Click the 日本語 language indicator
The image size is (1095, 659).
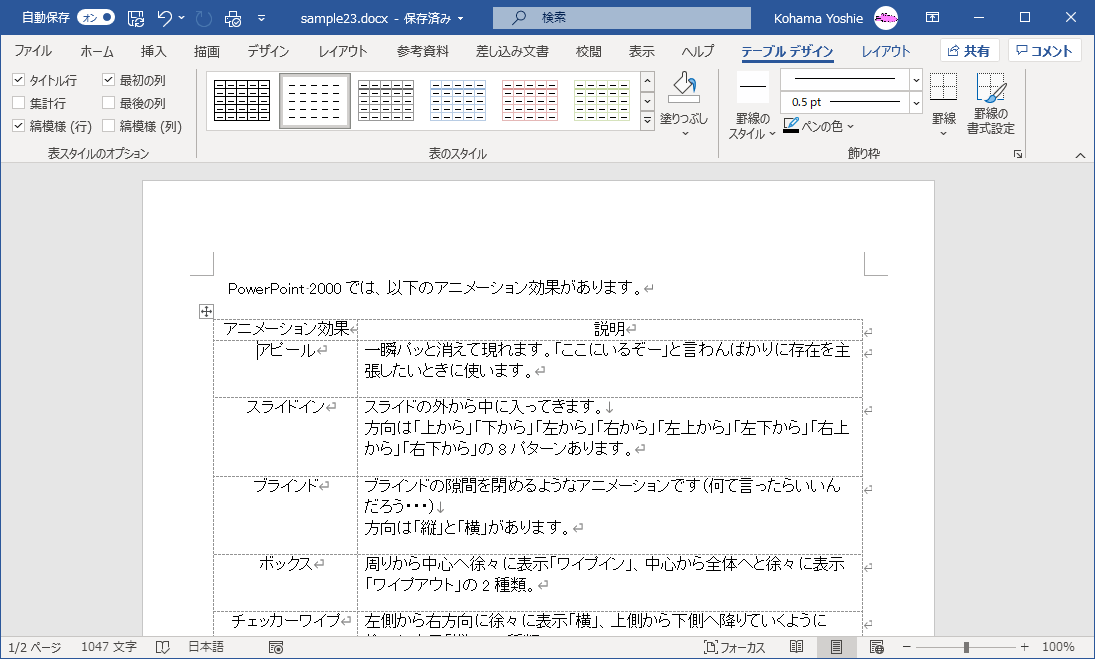[x=206, y=647]
